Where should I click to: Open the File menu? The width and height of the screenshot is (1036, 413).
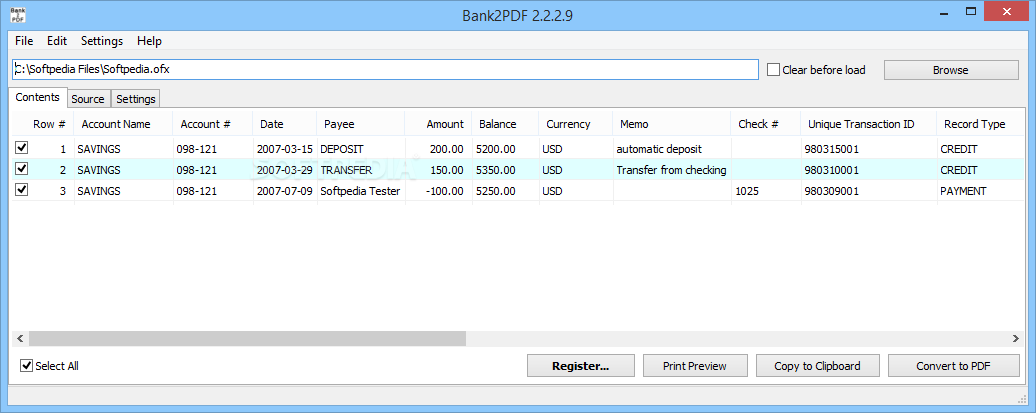pos(24,41)
